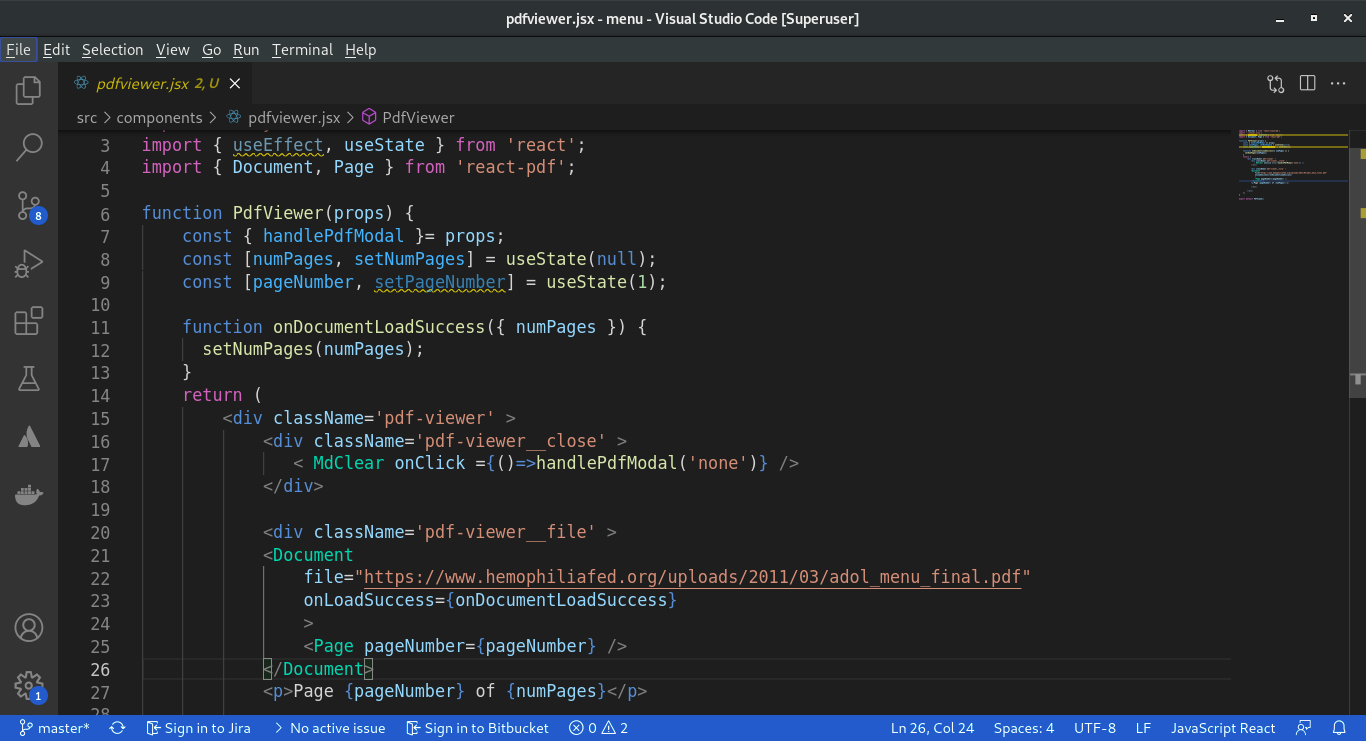
Task: Open the File menu
Action: (x=18, y=49)
